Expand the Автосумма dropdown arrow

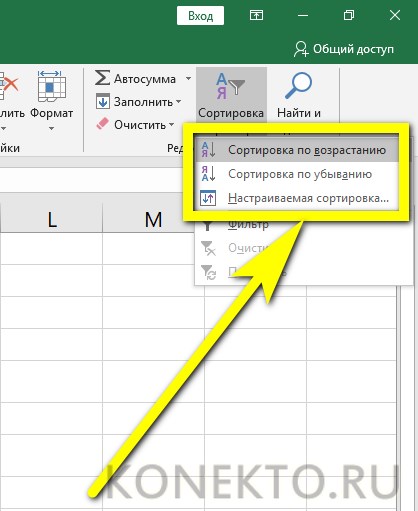pos(188,79)
